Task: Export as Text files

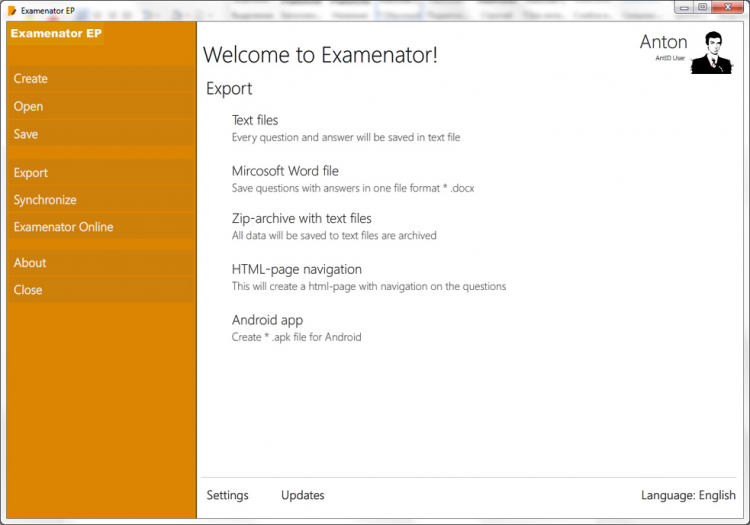Action: click(255, 120)
